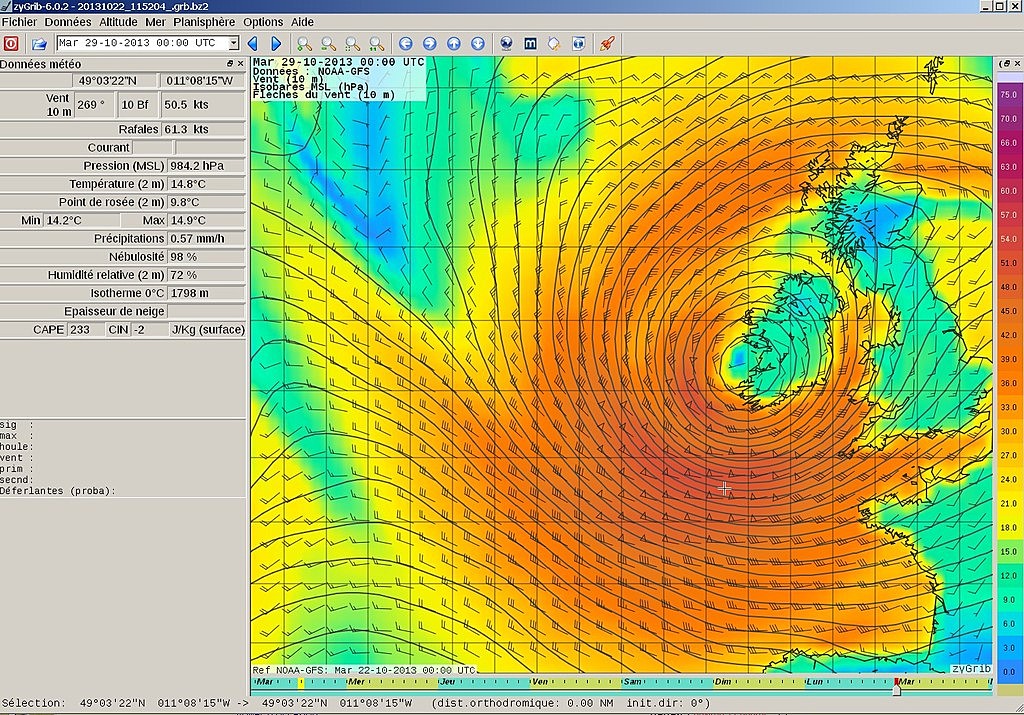Click the Min temperature value 14.2°C
Image resolution: width=1024 pixels, height=715 pixels.
point(83,221)
